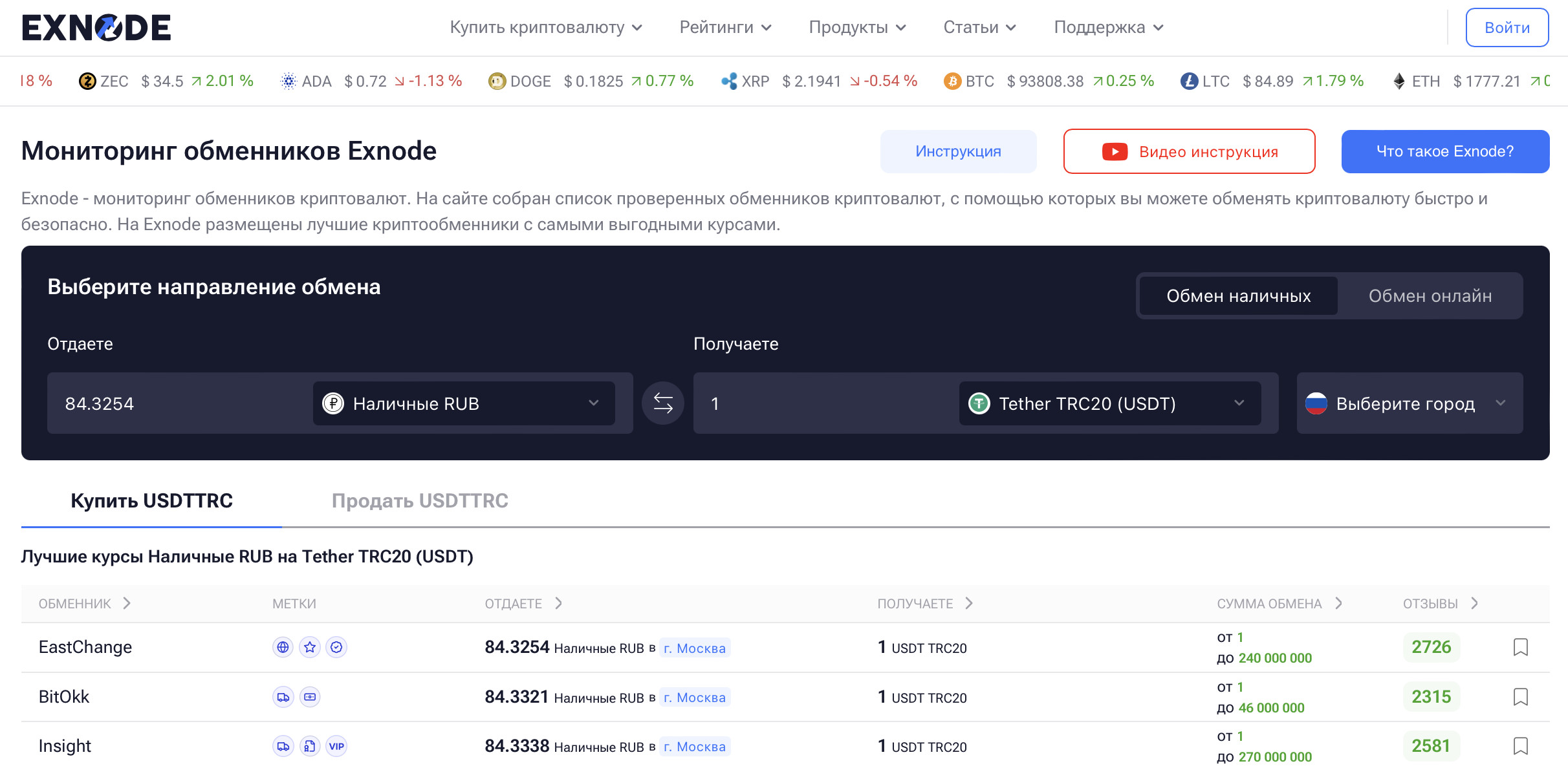Open the Наличные RUB currency dropdown

pyautogui.click(x=463, y=403)
